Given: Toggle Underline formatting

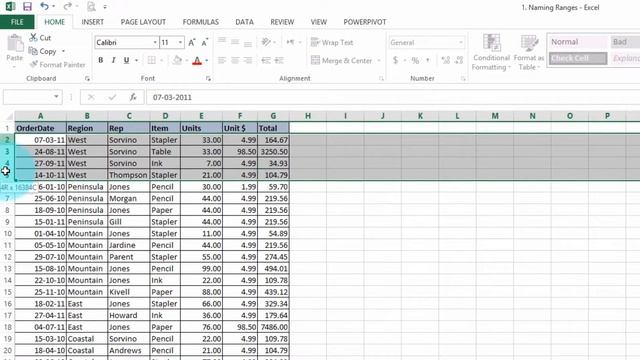Looking at the screenshot, I should 127,60.
